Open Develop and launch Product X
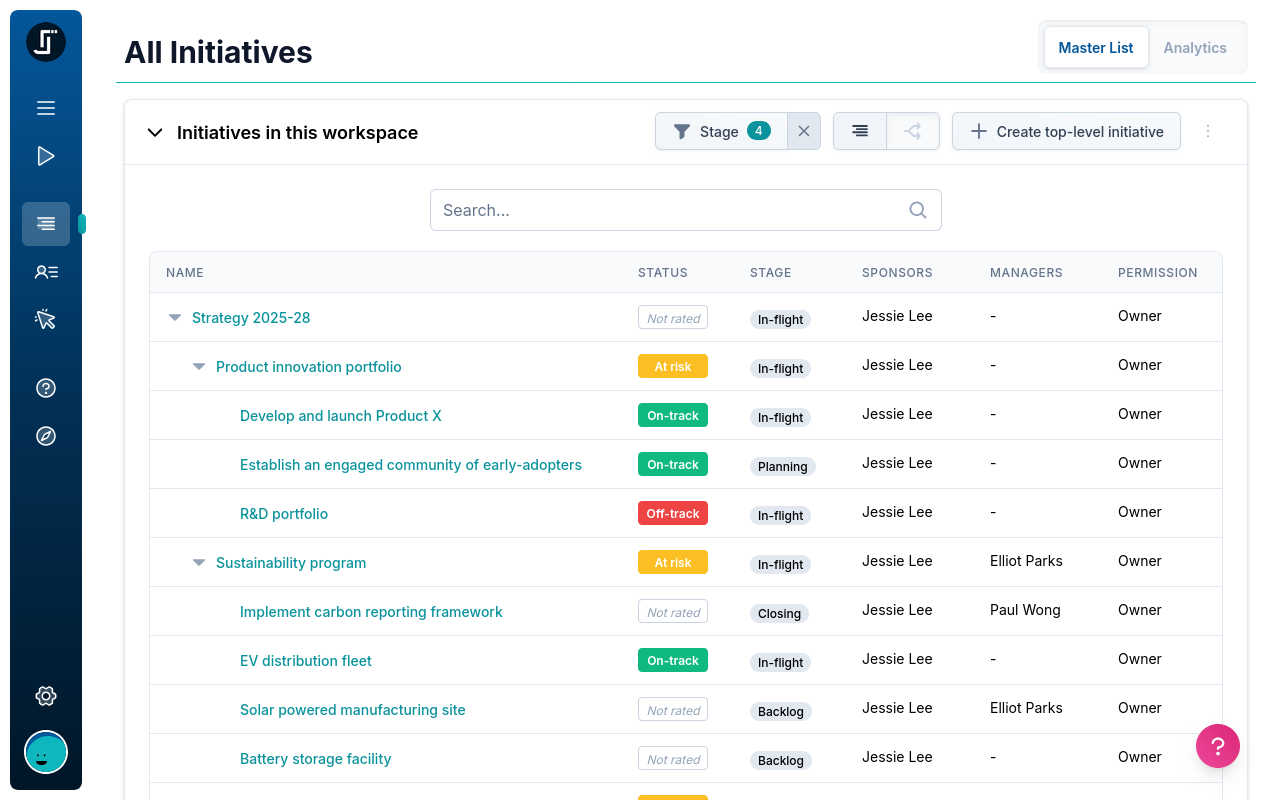This screenshot has width=1280, height=800. [341, 416]
